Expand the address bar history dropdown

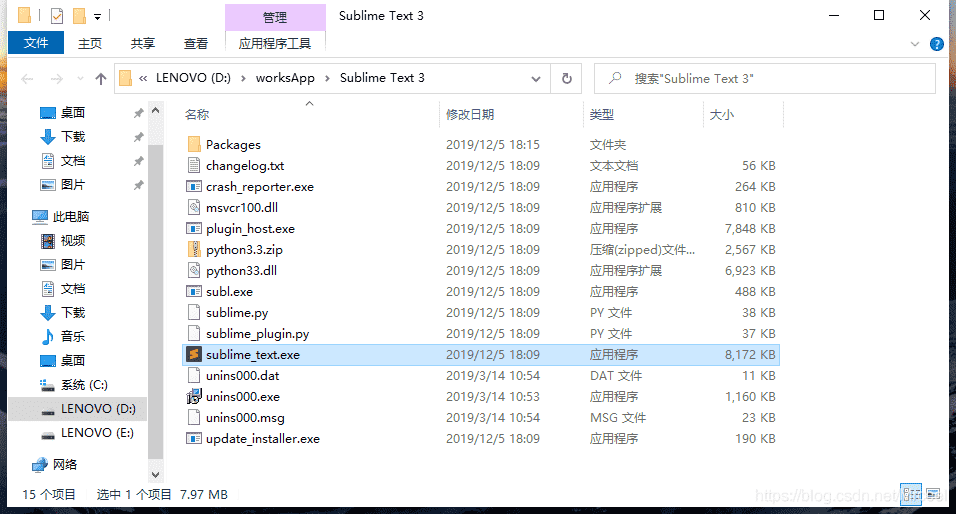536,79
